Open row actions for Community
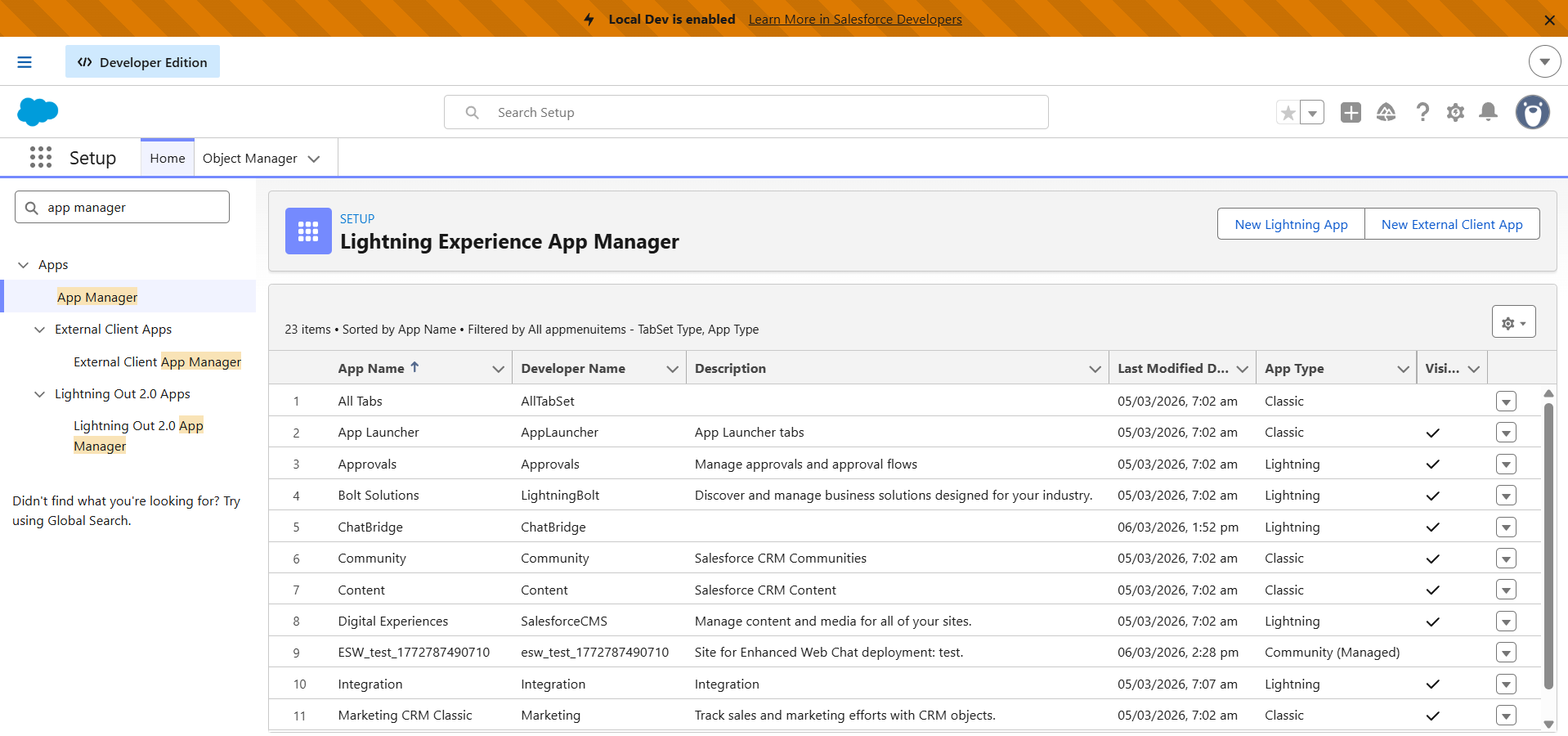The width and height of the screenshot is (1568, 736). tap(1506, 559)
